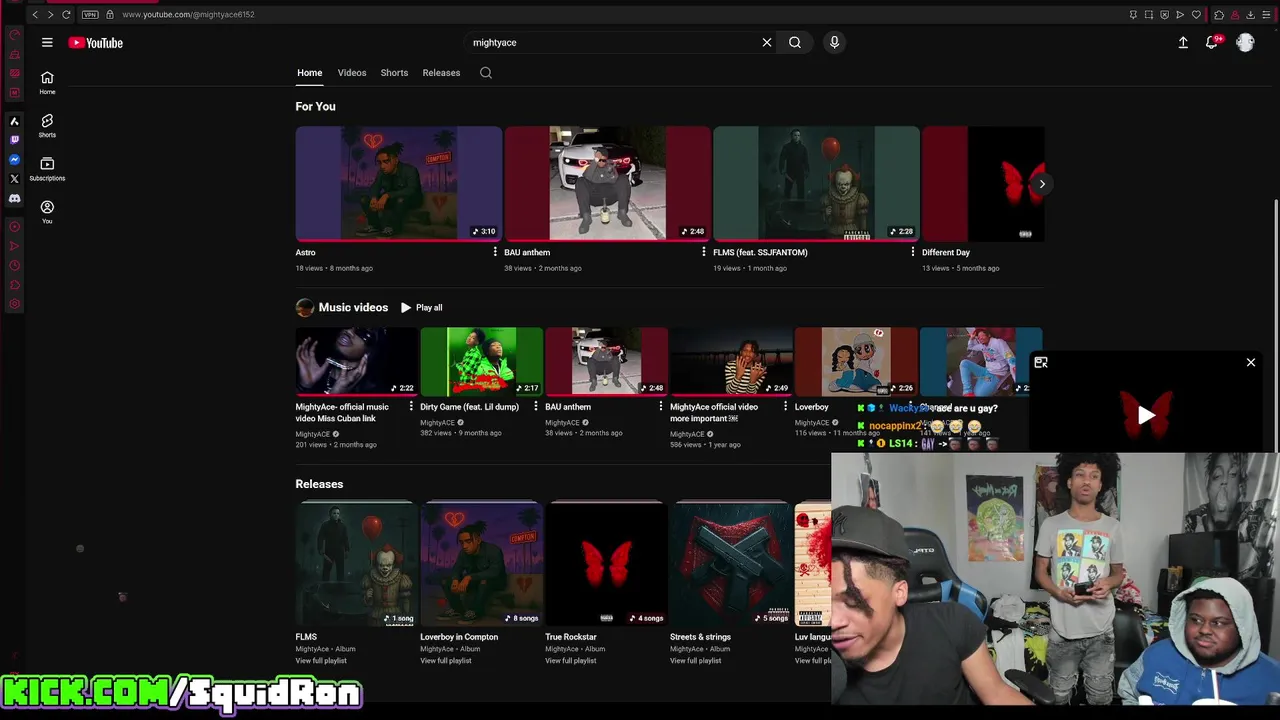Viewport: 1280px width, 720px height.
Task: Open ad blocker shield in address bar
Action: pos(1164,14)
